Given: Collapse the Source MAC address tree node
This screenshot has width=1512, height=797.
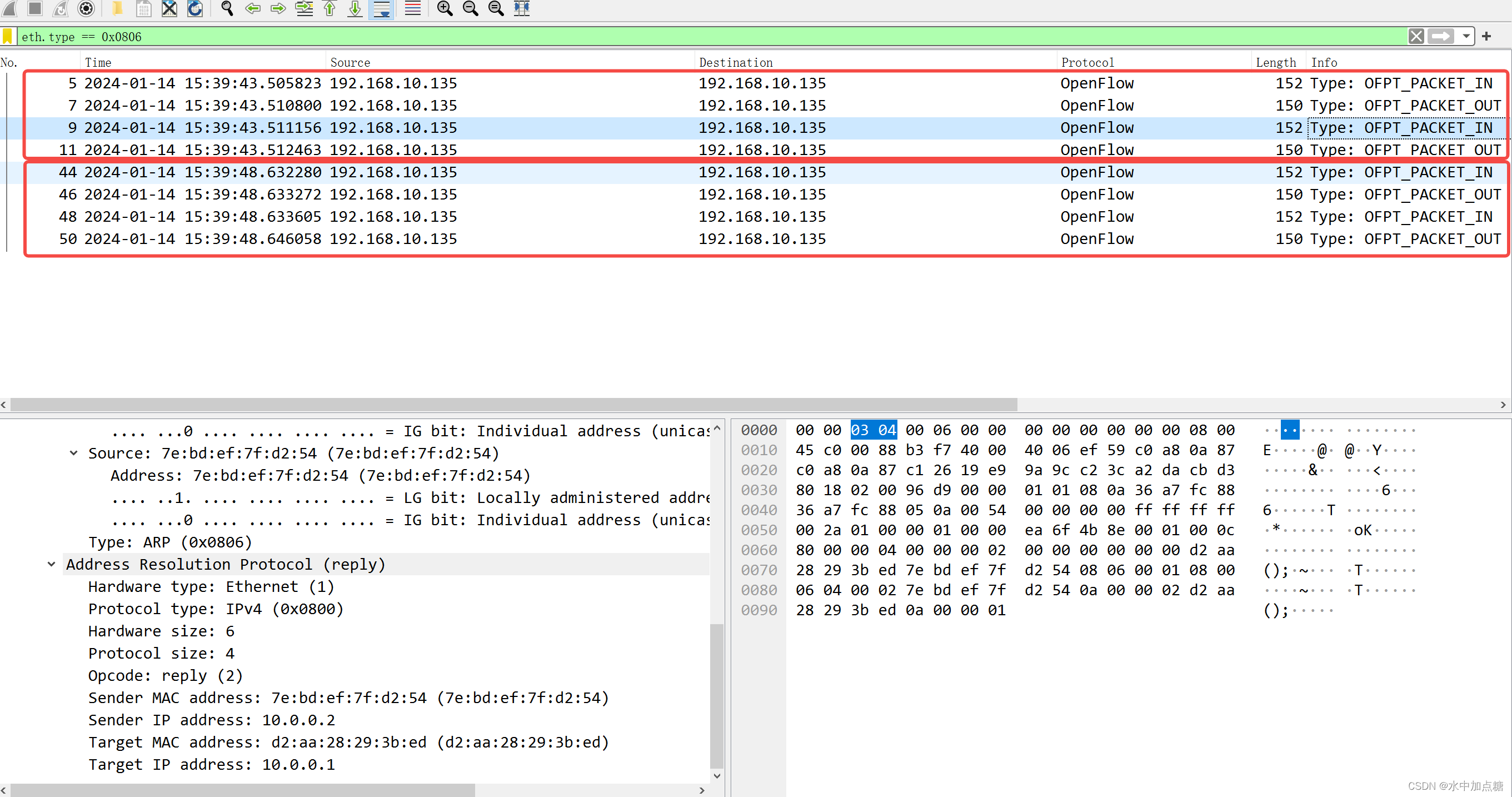Looking at the screenshot, I should coord(73,453).
